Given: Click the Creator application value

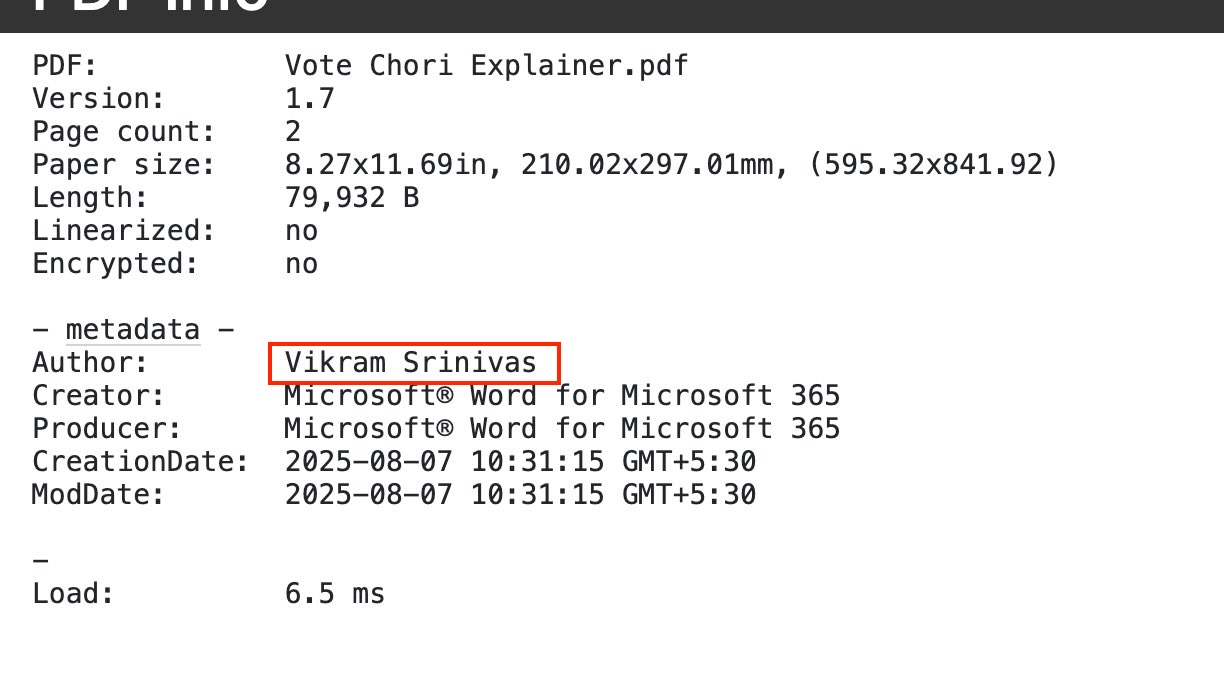Looking at the screenshot, I should pos(561,396).
